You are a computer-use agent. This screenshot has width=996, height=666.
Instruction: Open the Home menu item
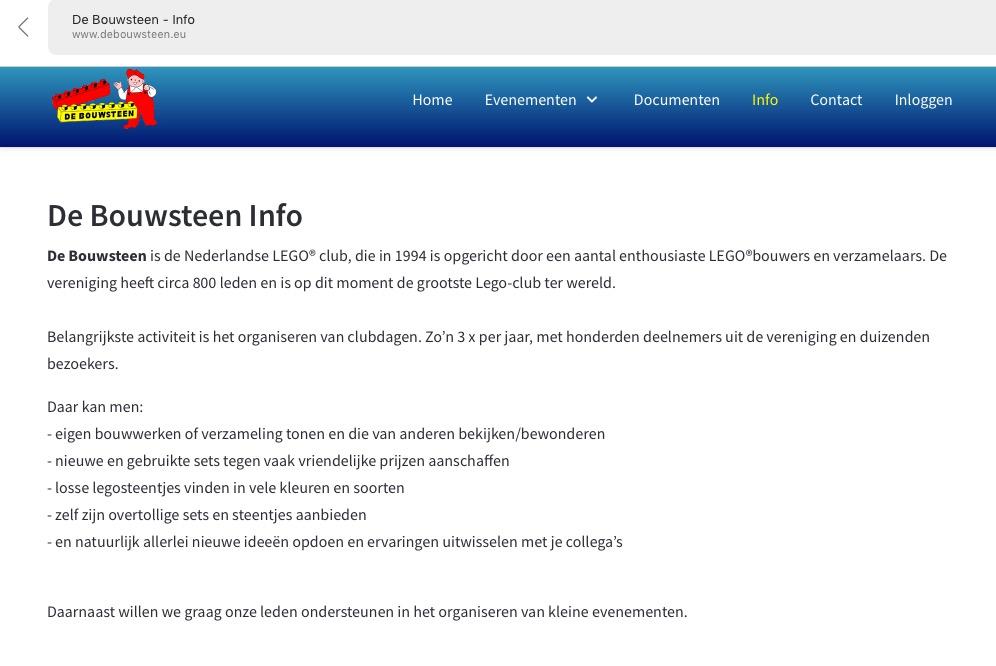[x=432, y=100]
